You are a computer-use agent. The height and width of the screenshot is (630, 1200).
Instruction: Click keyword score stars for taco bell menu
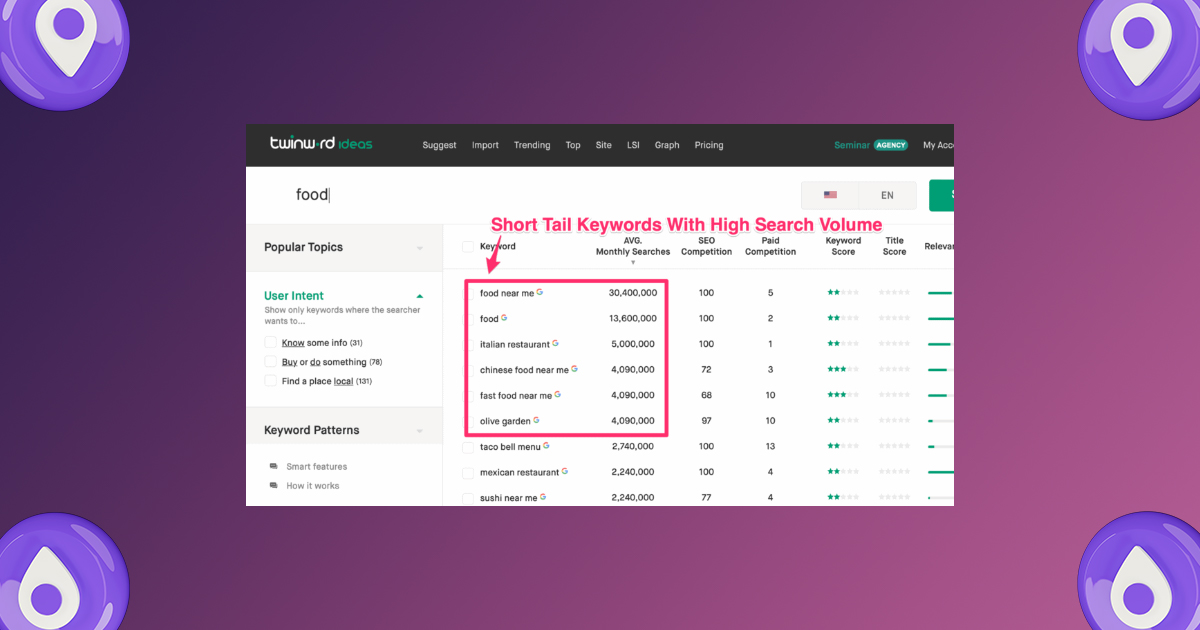pos(843,446)
